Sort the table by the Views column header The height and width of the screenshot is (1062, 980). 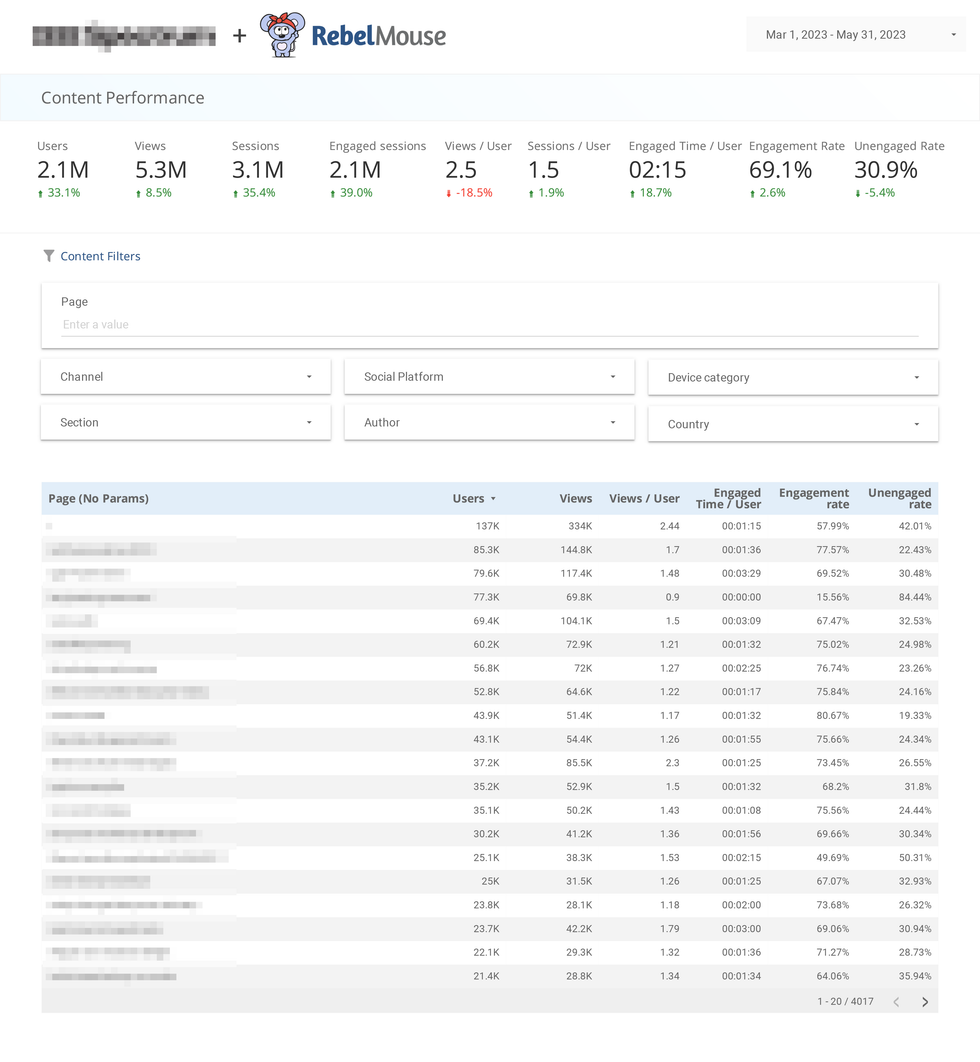[x=576, y=498]
